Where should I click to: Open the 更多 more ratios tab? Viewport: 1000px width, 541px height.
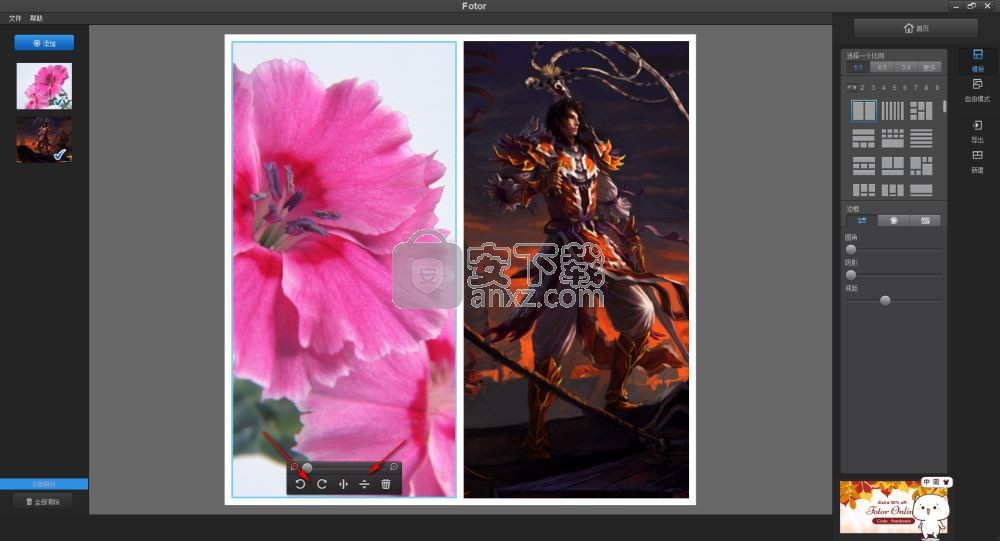929,68
